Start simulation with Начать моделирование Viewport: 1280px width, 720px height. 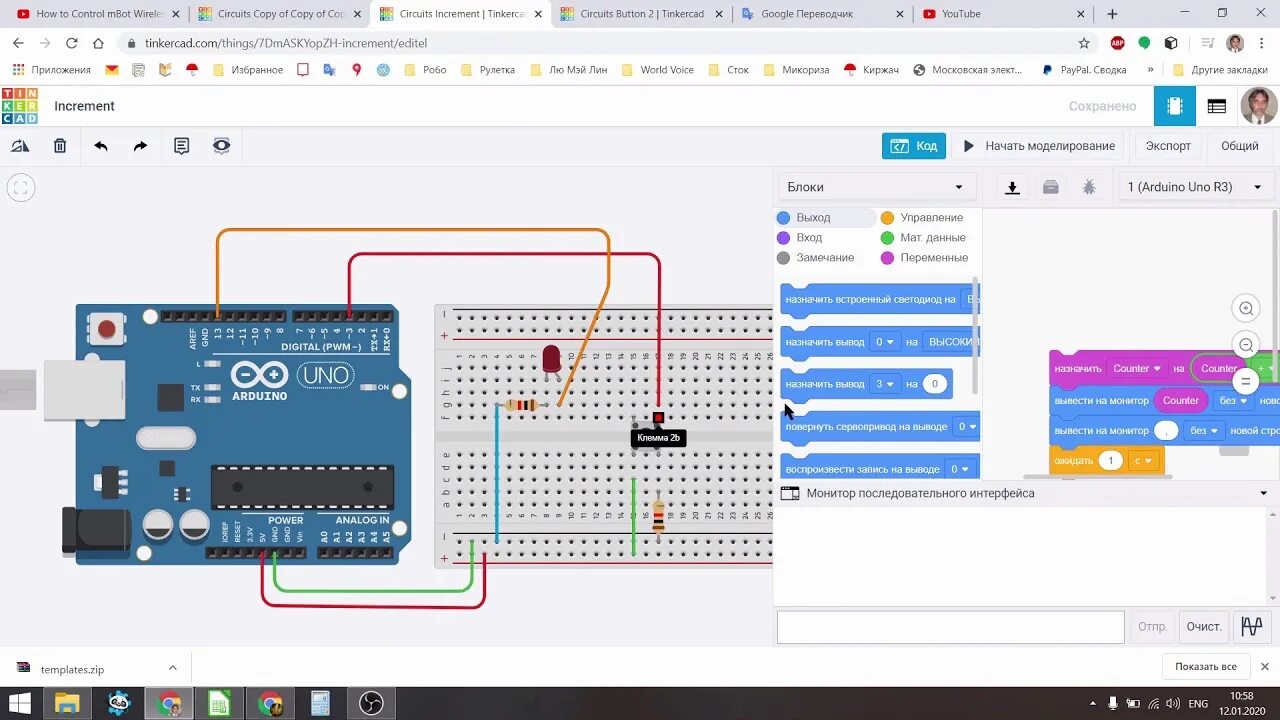tap(1038, 146)
